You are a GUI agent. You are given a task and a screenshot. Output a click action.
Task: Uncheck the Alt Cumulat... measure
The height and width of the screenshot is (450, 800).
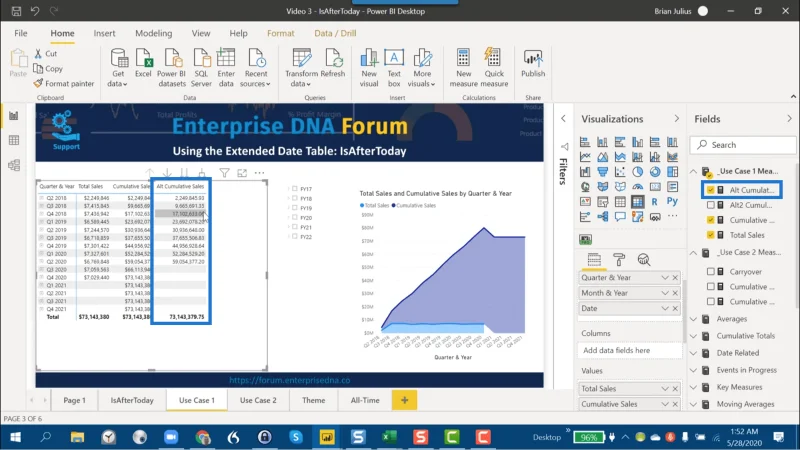point(710,190)
